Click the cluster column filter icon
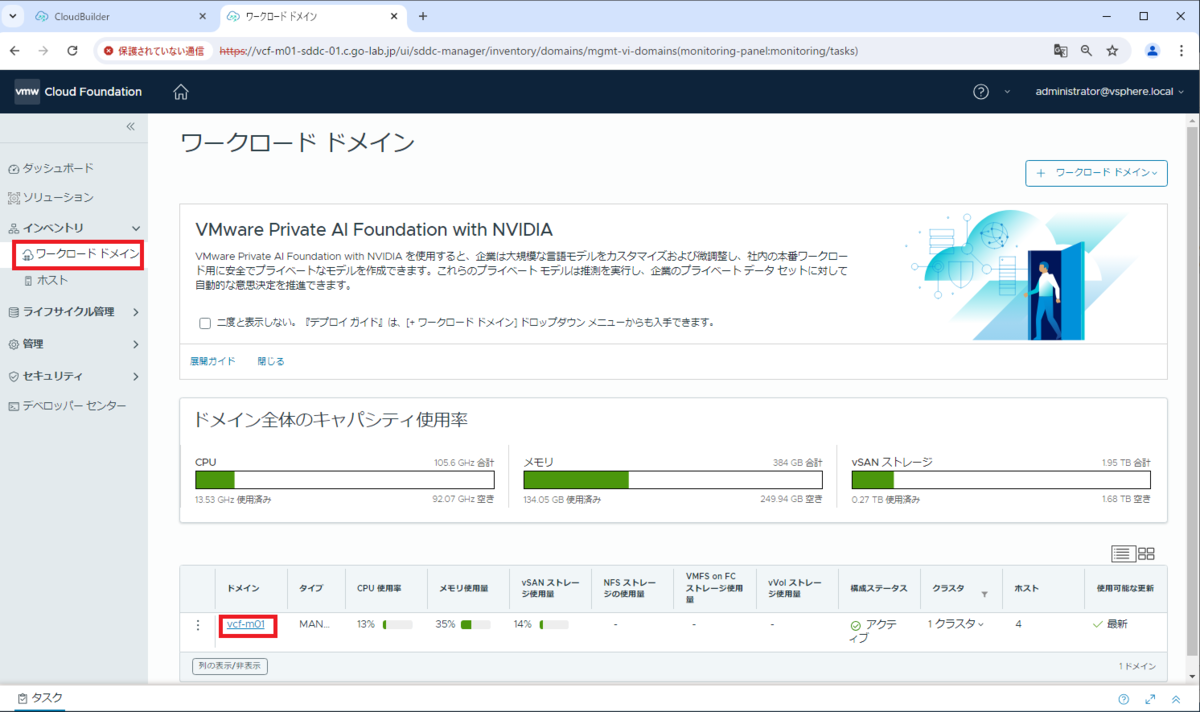1200x712 pixels. (984, 595)
